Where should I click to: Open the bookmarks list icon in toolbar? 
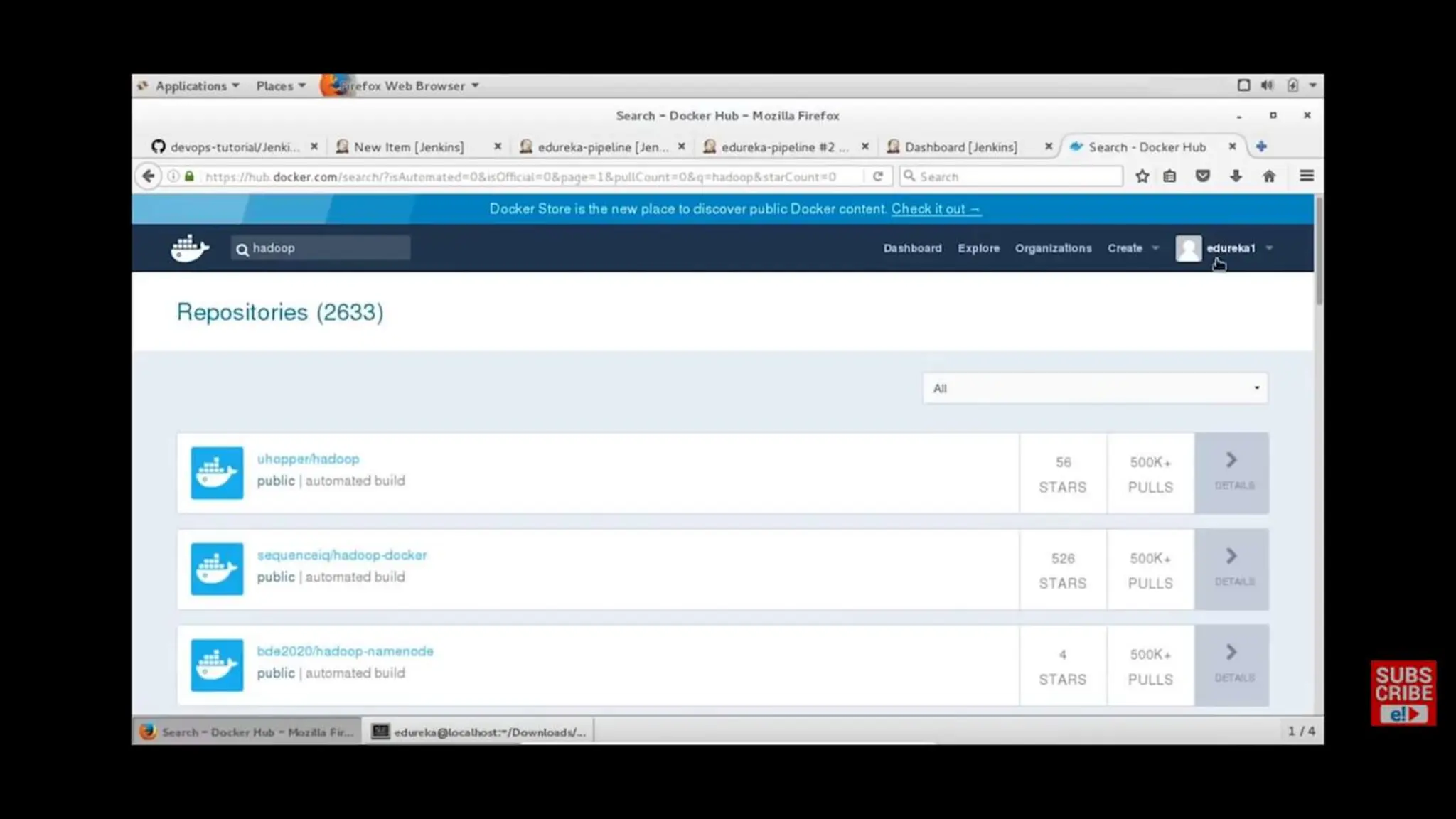point(1169,176)
